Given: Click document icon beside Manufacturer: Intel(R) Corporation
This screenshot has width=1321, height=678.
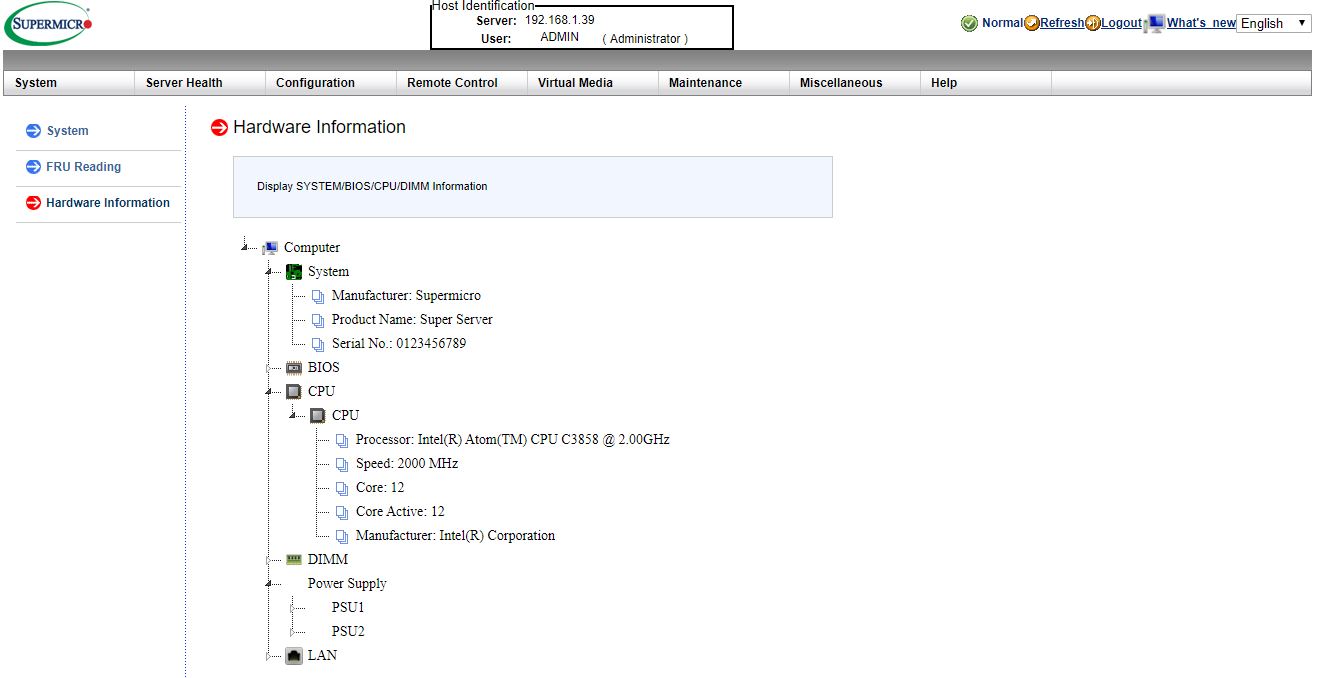Looking at the screenshot, I should click(342, 536).
